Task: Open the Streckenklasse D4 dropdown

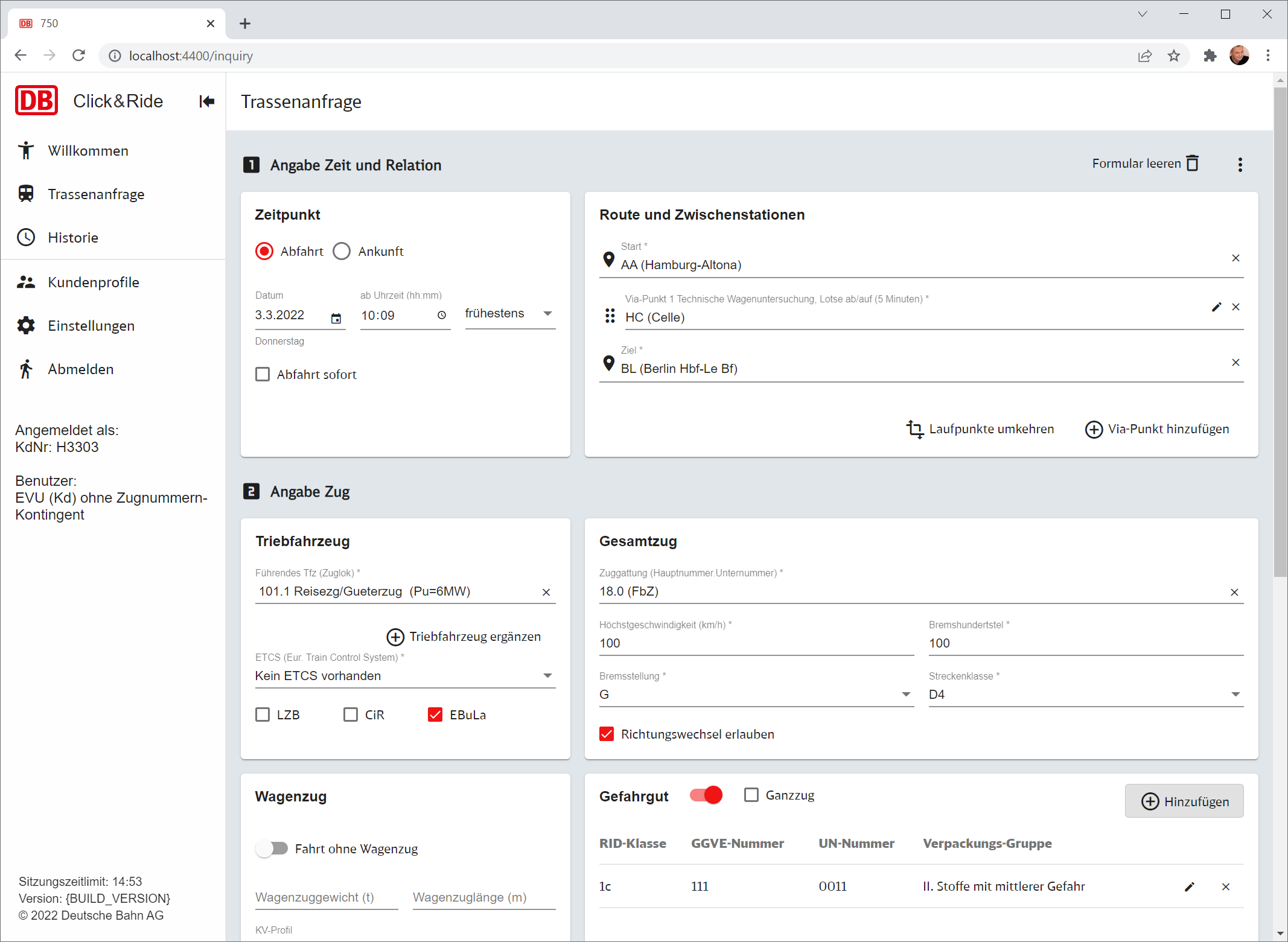Action: (1085, 695)
